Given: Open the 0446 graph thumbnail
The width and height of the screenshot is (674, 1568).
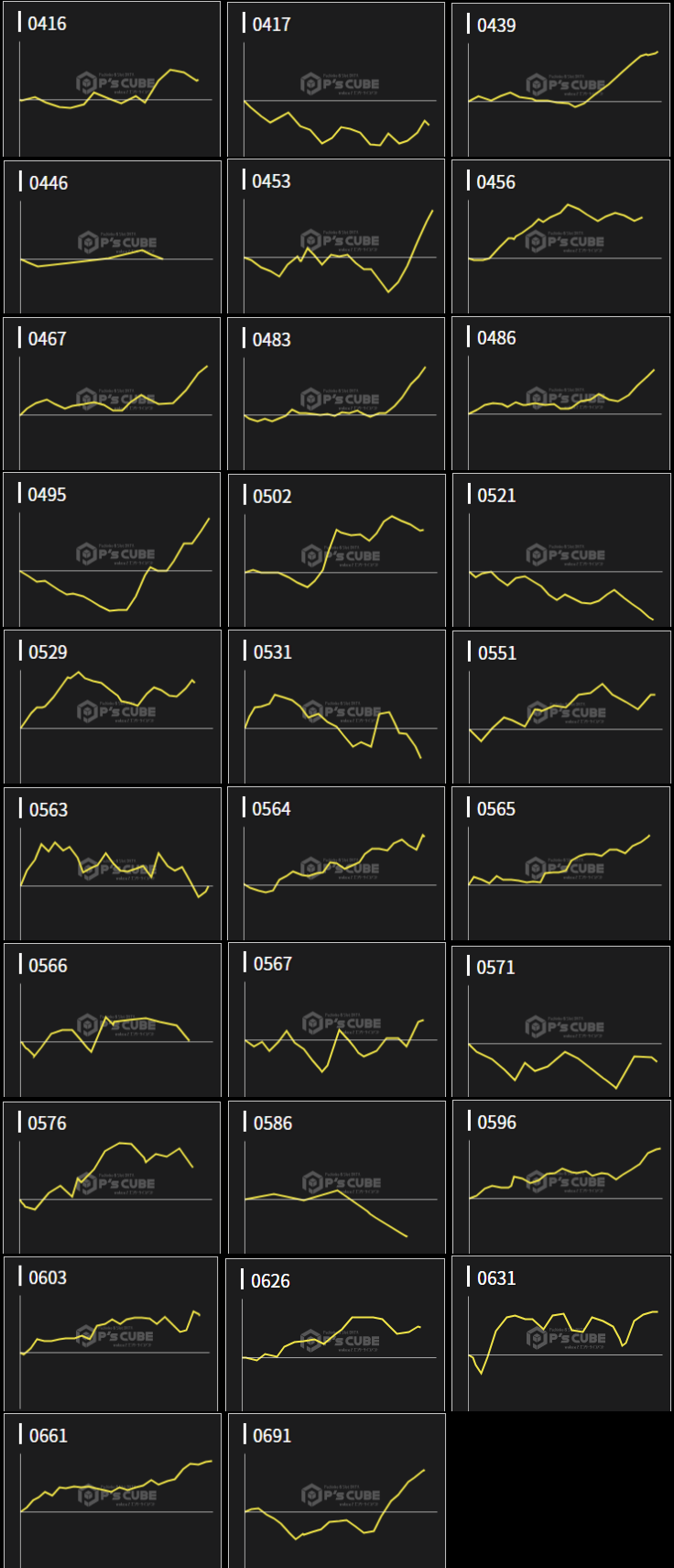Looking at the screenshot, I should (112, 237).
